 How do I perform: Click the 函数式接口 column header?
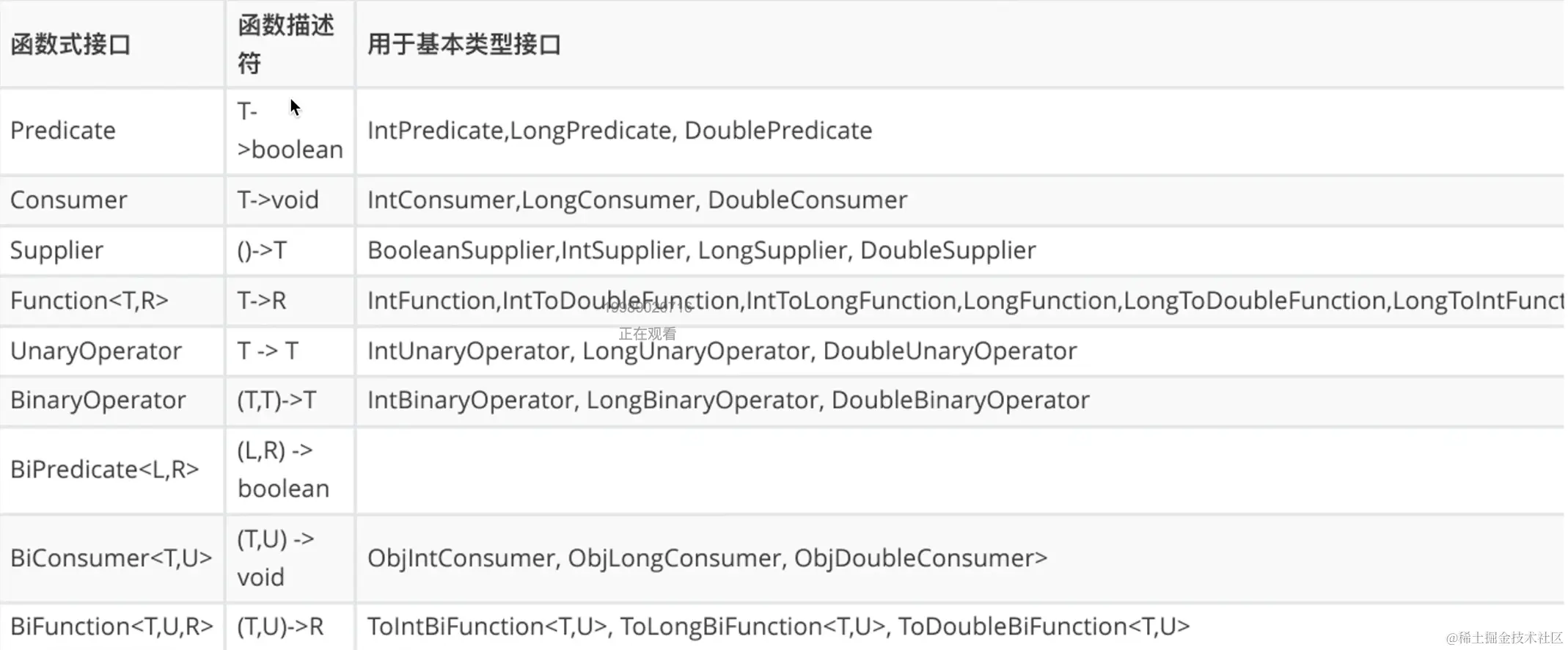(70, 45)
